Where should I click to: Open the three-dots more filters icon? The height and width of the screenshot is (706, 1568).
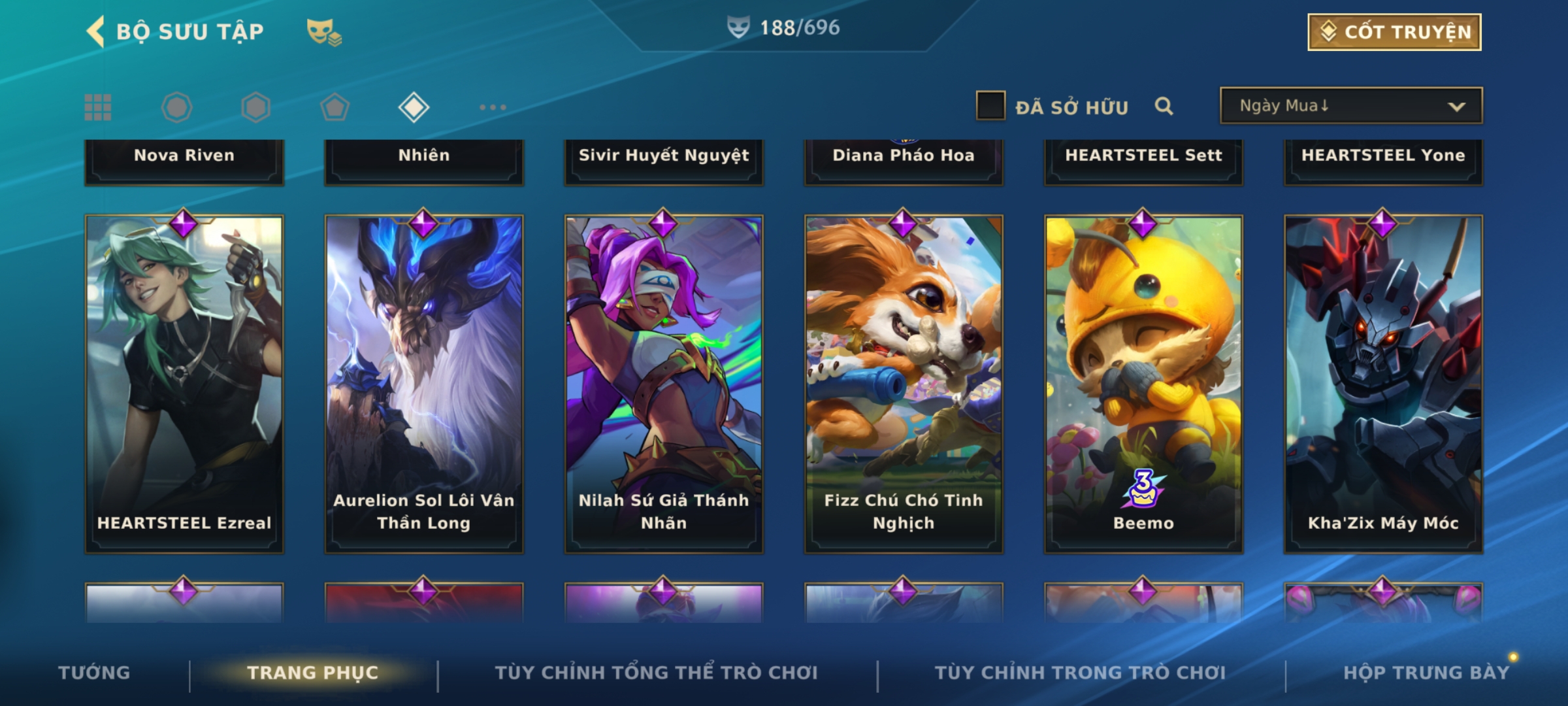pos(493,107)
